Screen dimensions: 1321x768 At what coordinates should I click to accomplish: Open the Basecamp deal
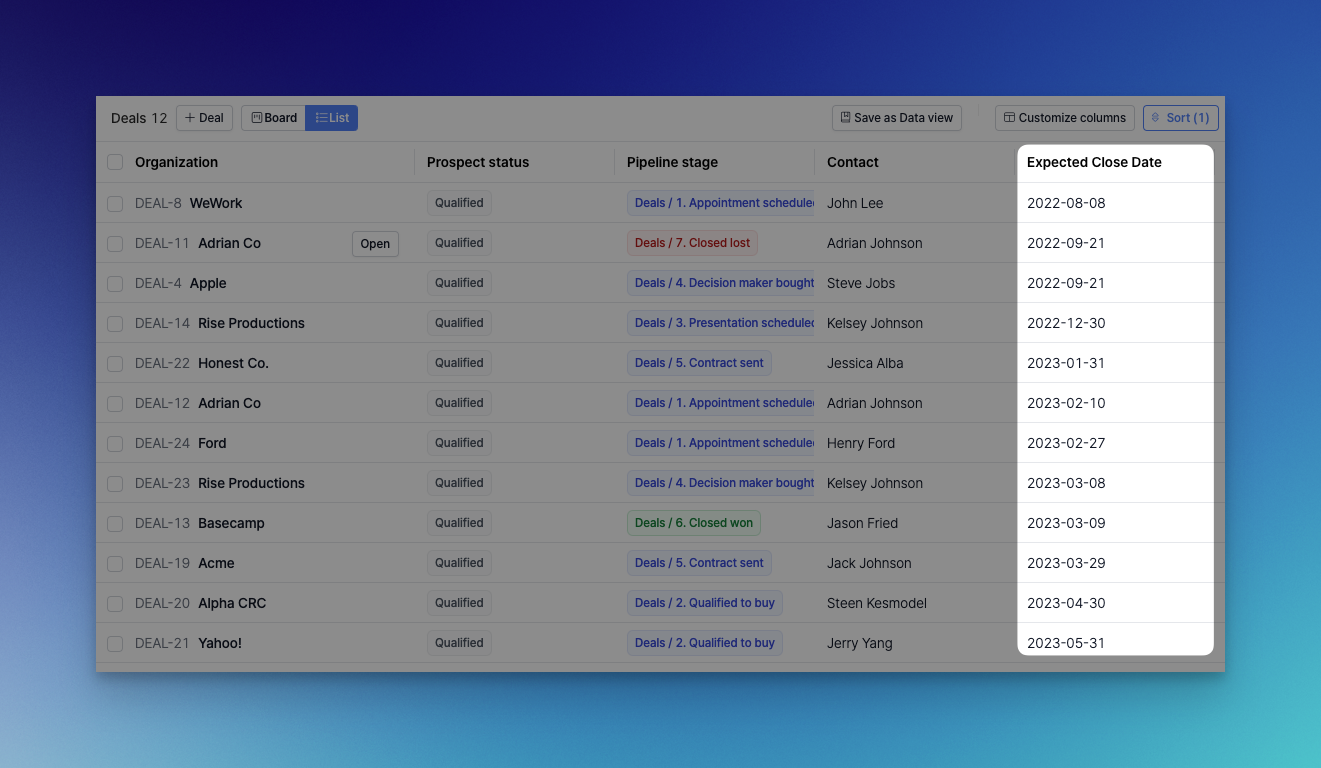[x=231, y=523]
